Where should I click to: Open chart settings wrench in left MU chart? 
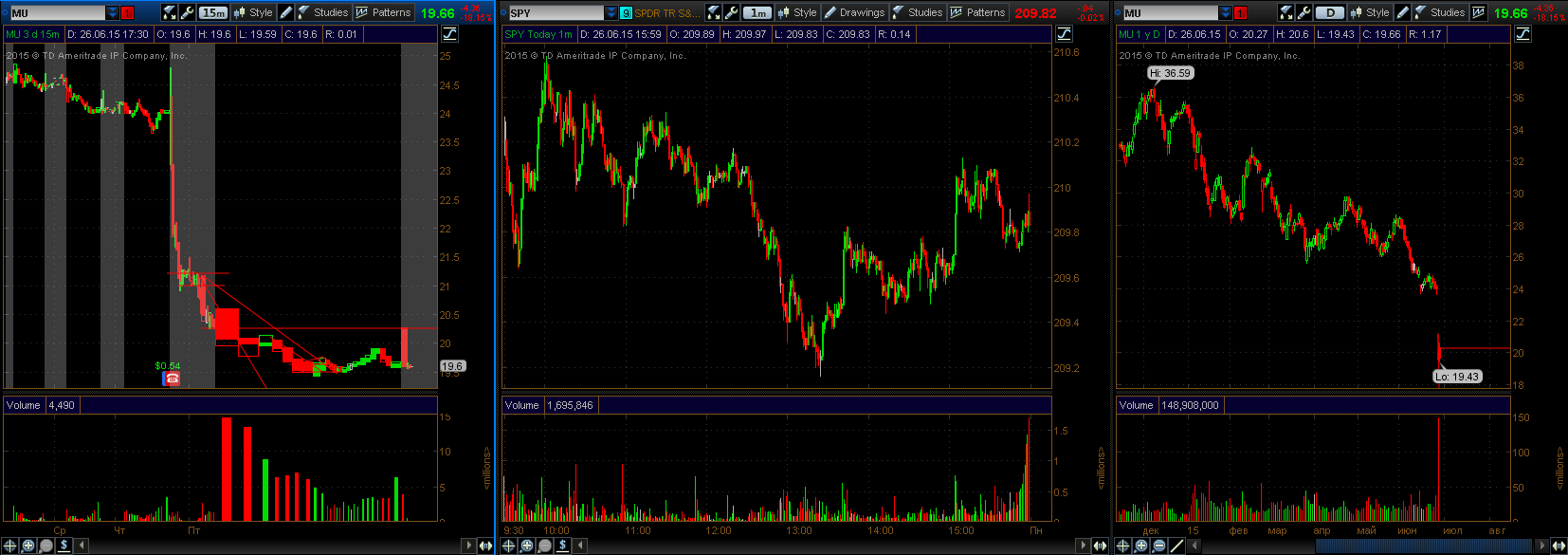187,12
